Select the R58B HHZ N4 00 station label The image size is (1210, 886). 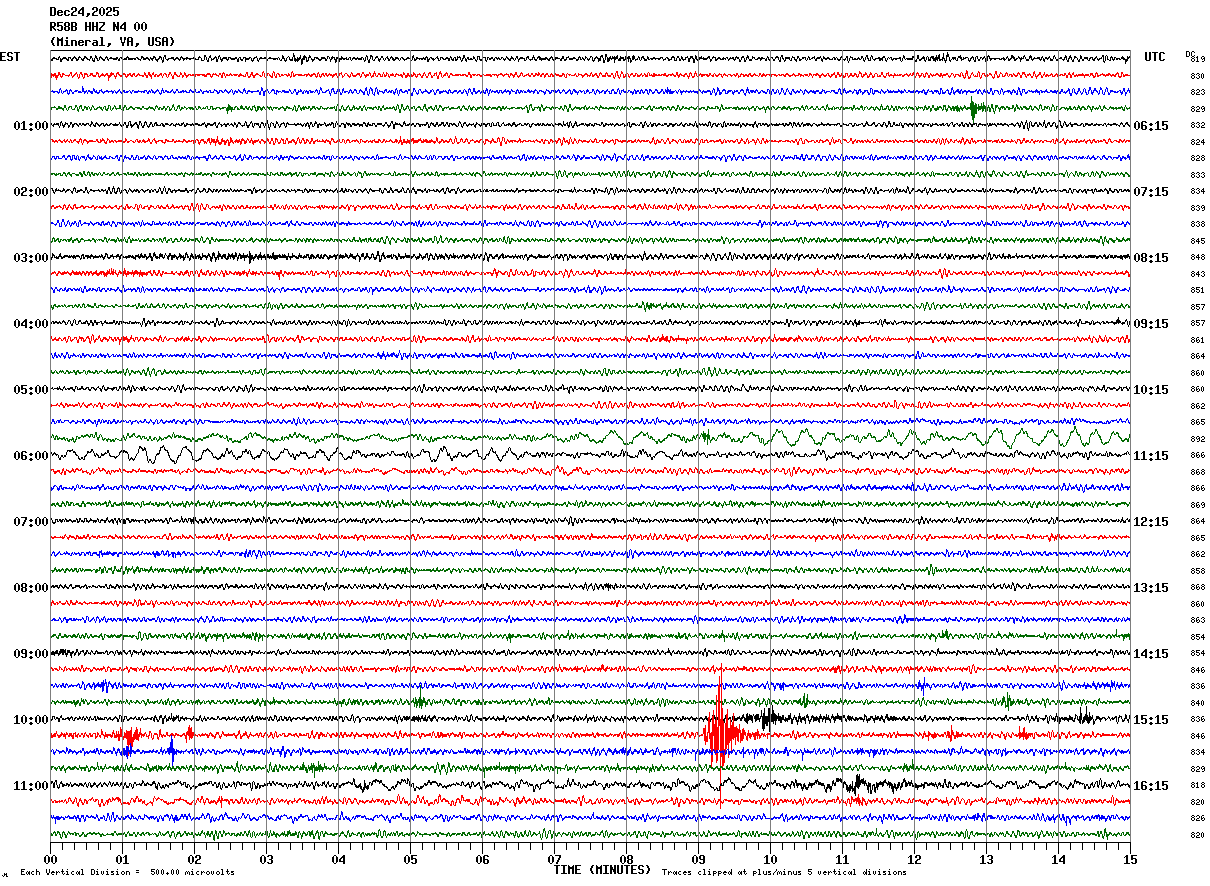98,27
